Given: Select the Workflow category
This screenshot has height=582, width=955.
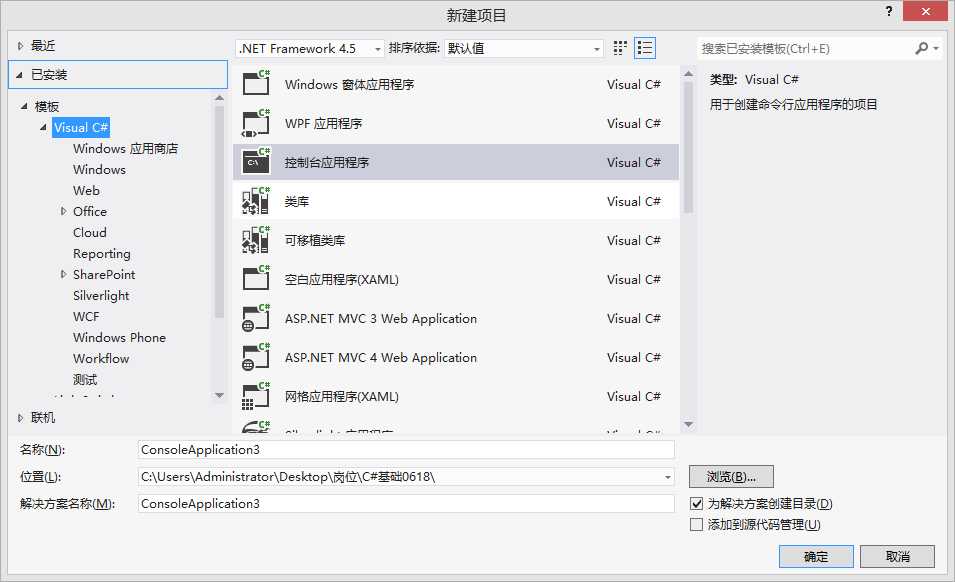Looking at the screenshot, I should click(101, 359).
